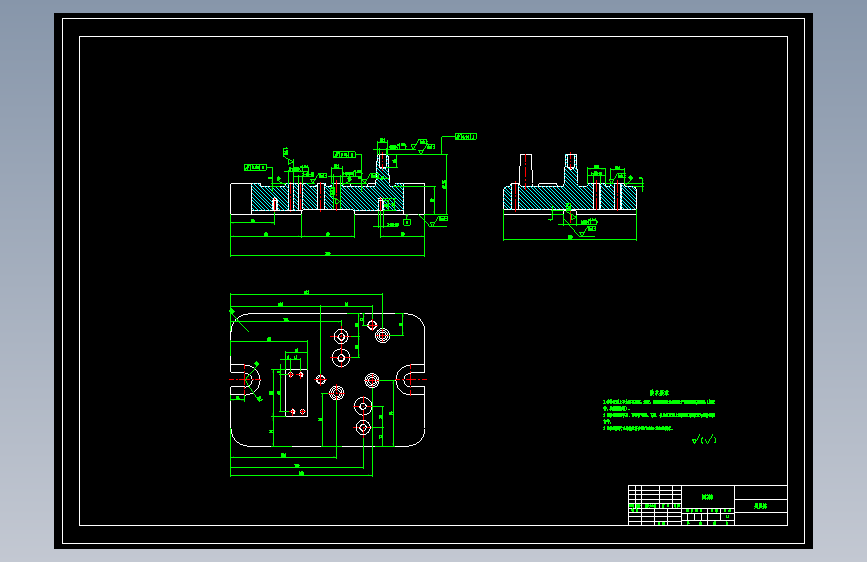The image size is (867, 562).
Task: Click the title block material cell
Action: [708, 497]
